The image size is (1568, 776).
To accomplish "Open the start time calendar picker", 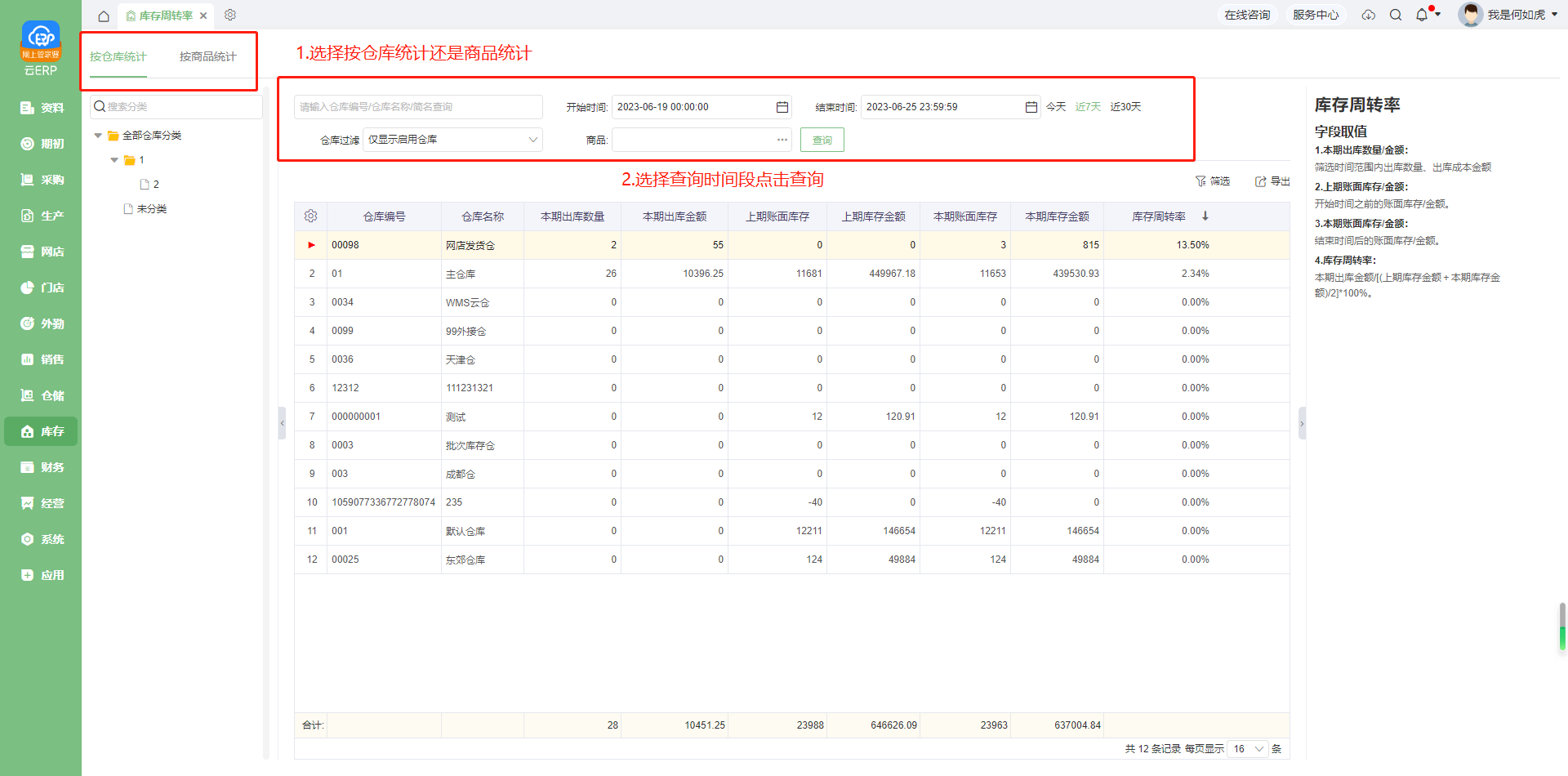I will tap(782, 107).
